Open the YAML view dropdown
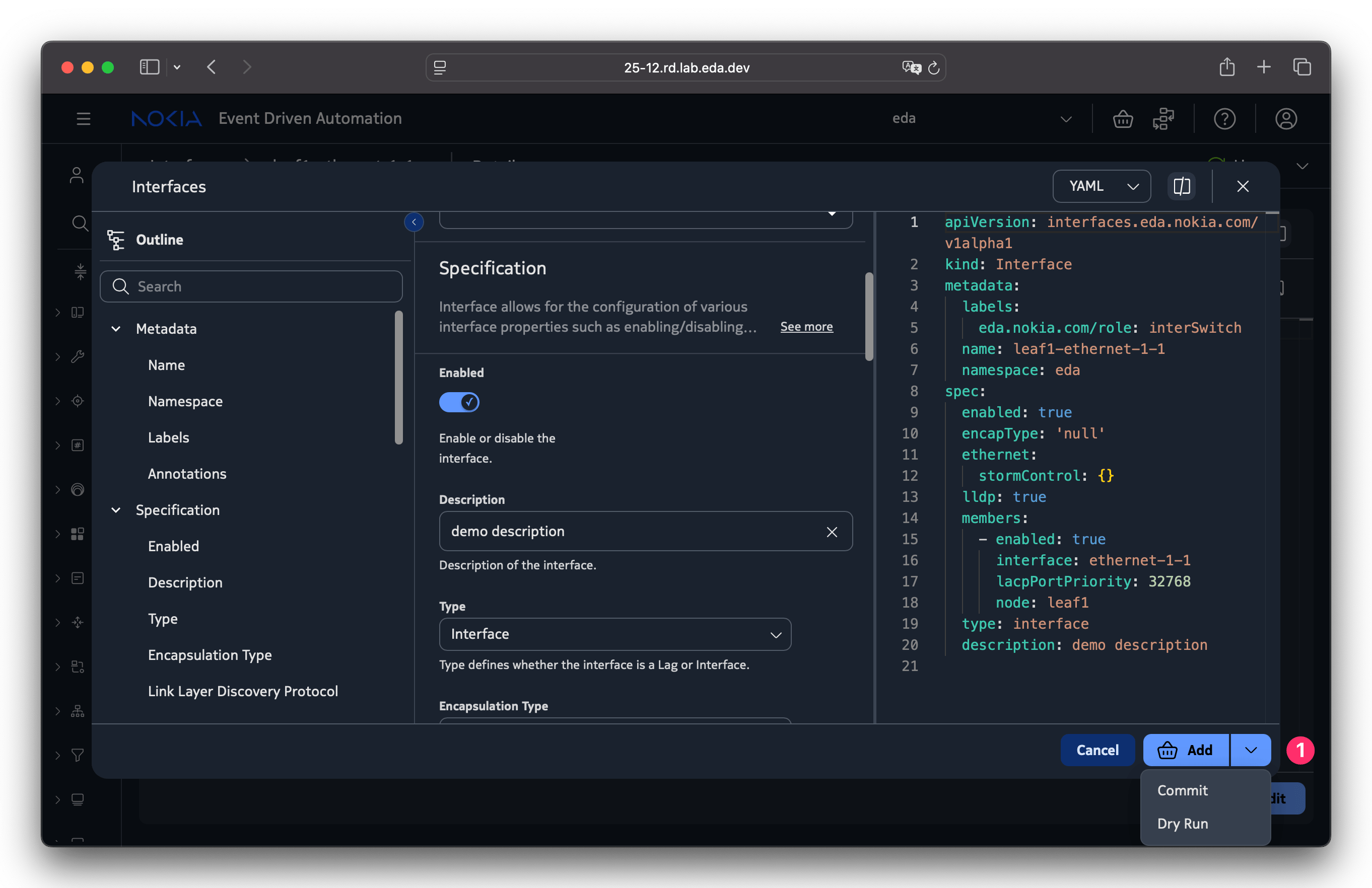 [1101, 186]
